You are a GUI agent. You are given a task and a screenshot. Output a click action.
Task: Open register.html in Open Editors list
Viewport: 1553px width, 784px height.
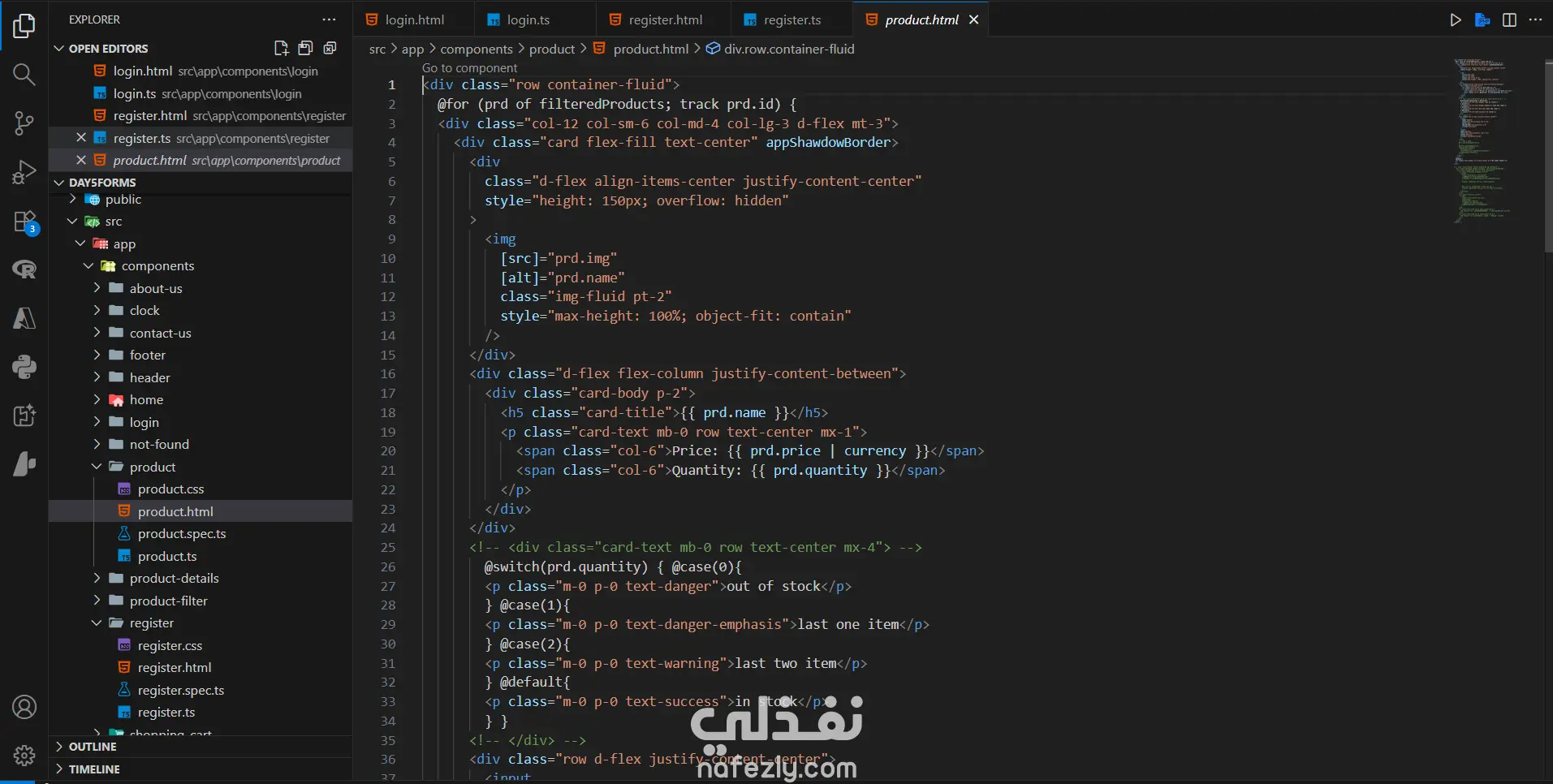(201, 116)
